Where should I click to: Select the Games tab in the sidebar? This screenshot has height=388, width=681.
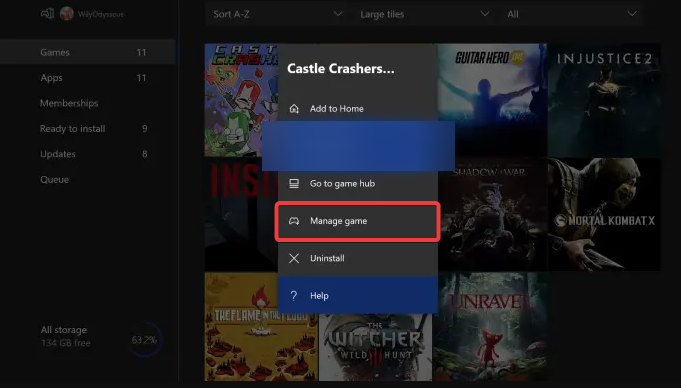pyautogui.click(x=88, y=52)
